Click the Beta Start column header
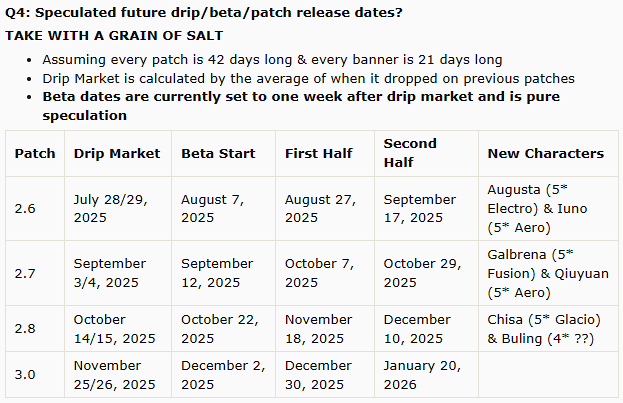This screenshot has height=403, width=623. point(223,153)
